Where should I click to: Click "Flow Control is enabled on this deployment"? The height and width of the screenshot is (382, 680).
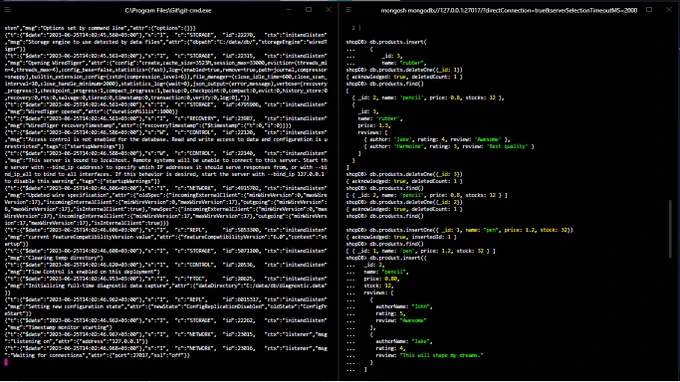pyautogui.click(x=82, y=272)
